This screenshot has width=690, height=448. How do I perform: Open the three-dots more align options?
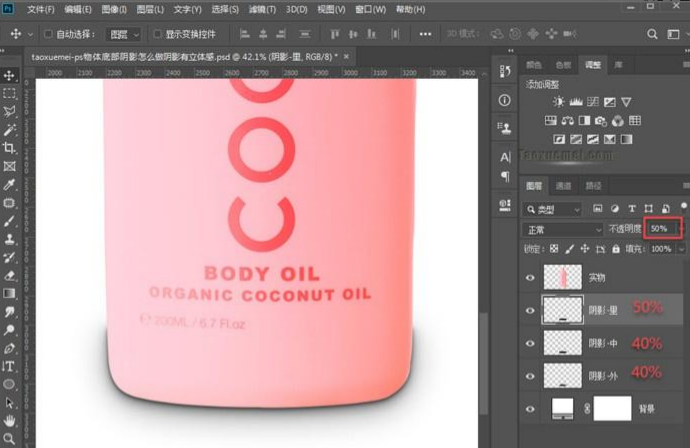[425, 34]
